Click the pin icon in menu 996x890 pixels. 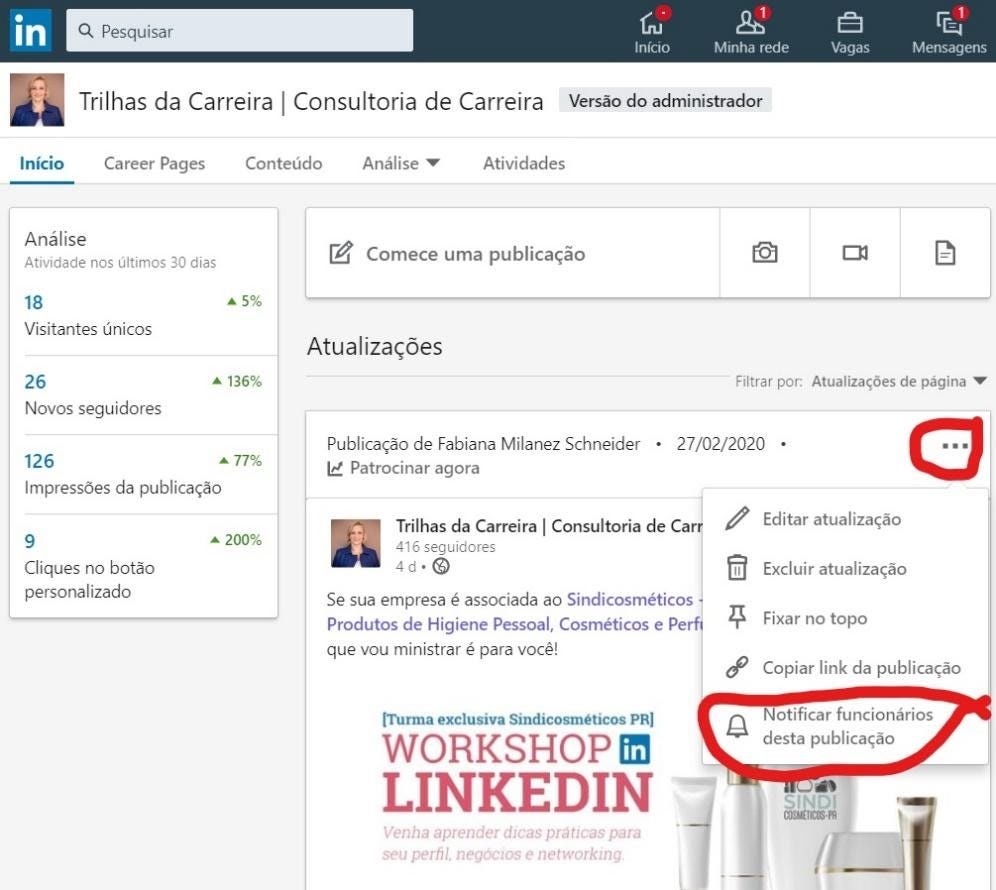tap(737, 617)
